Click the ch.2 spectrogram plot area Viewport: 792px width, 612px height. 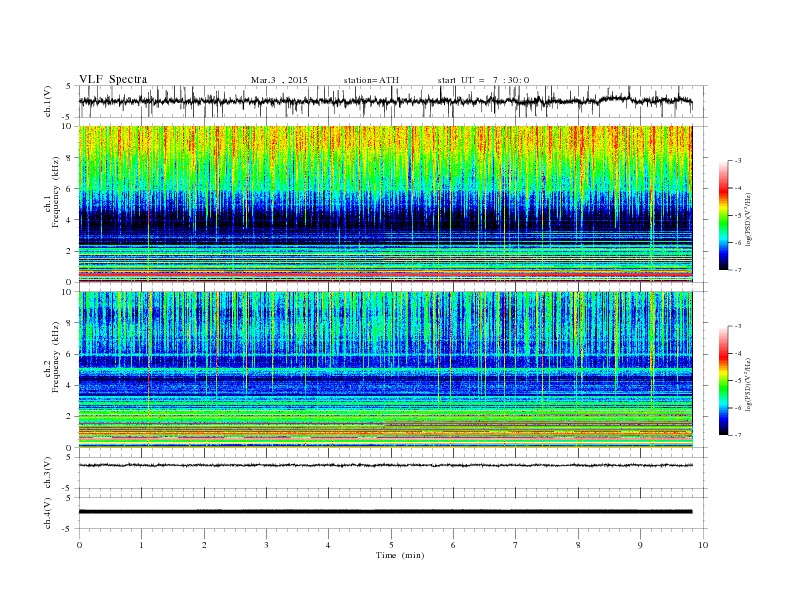point(385,369)
